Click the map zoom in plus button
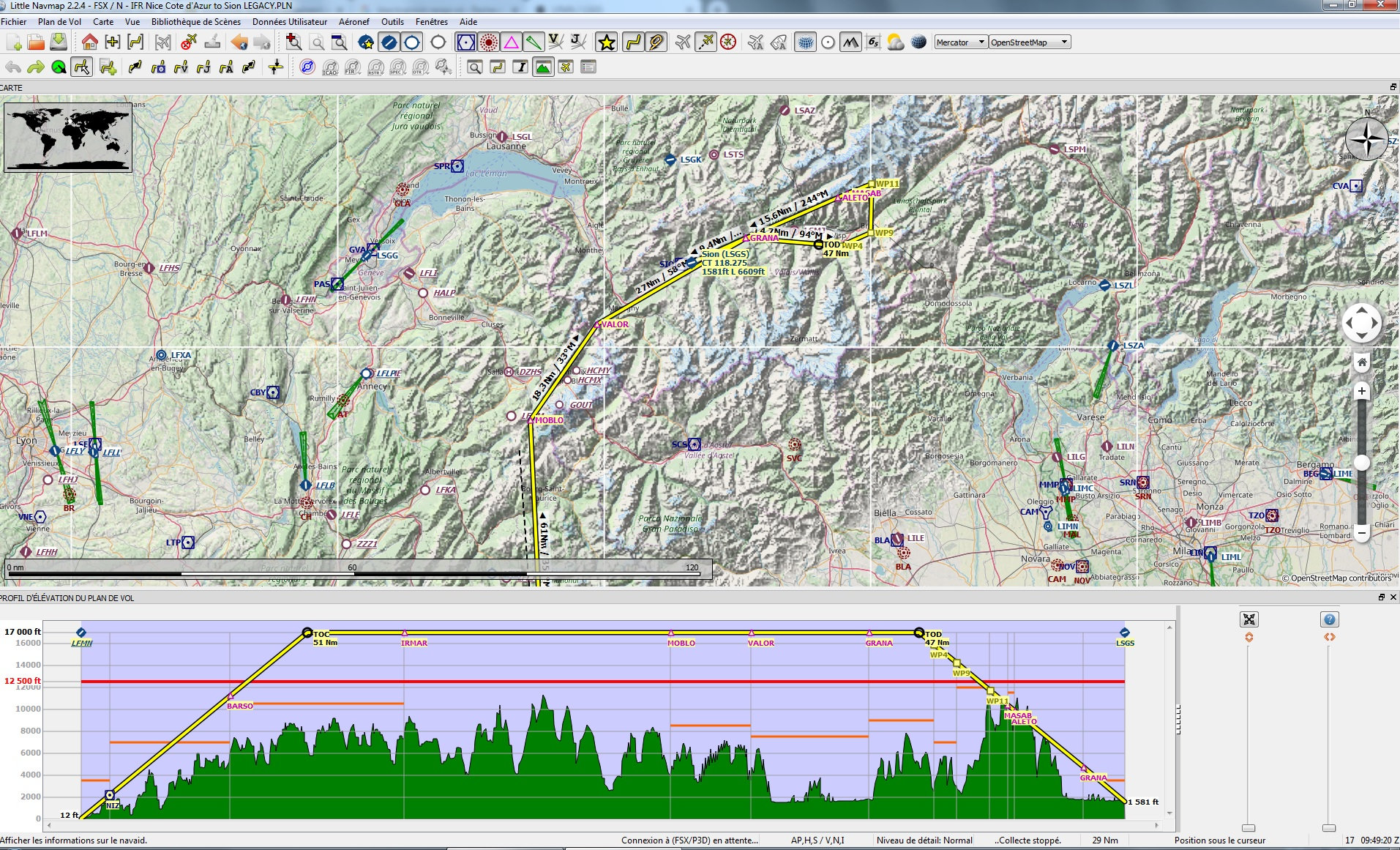Viewport: 1400px width, 850px height. click(x=1361, y=391)
